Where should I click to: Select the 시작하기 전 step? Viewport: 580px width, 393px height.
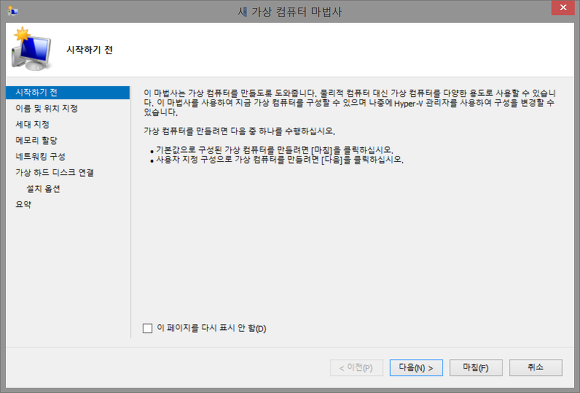(x=68, y=93)
